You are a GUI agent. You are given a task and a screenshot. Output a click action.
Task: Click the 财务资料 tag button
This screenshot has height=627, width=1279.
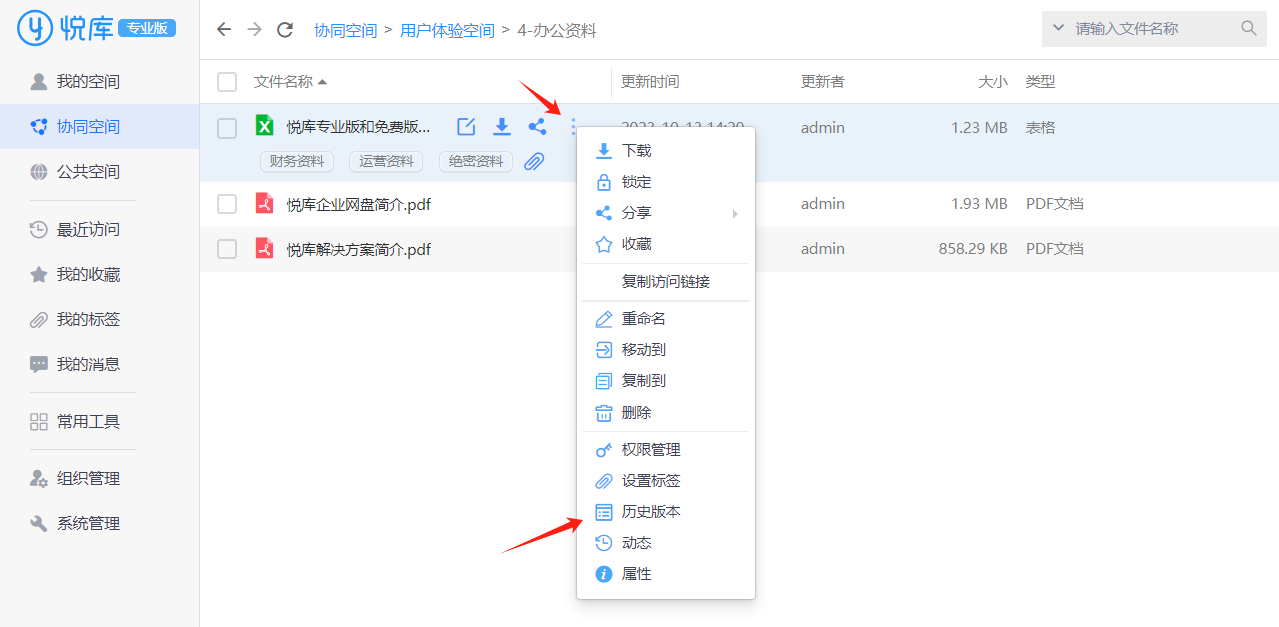click(297, 162)
